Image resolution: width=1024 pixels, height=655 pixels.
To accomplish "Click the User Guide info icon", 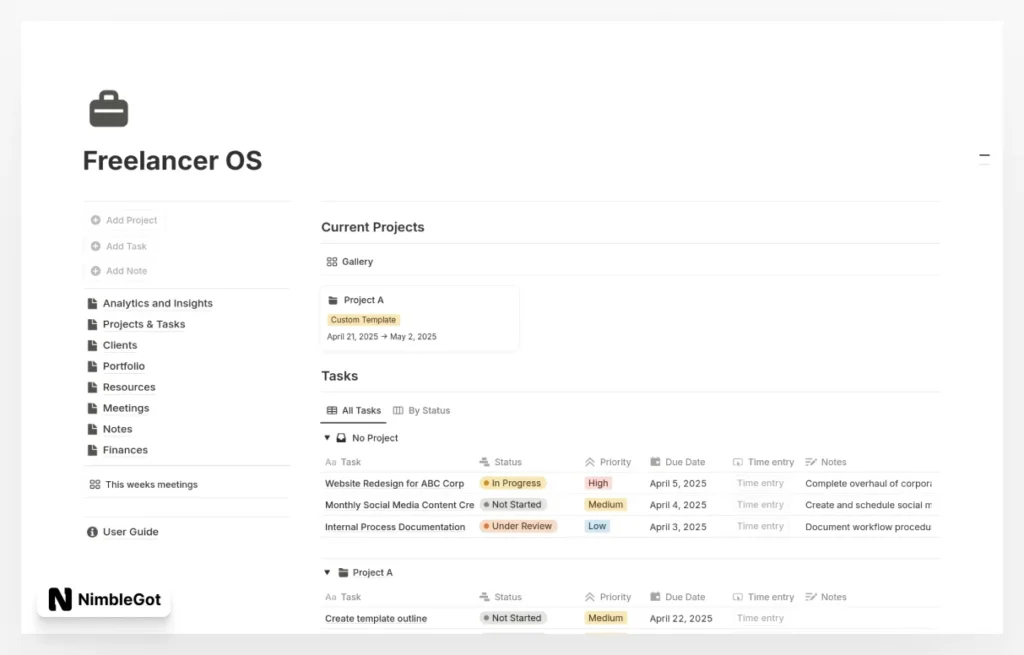I will pos(92,532).
